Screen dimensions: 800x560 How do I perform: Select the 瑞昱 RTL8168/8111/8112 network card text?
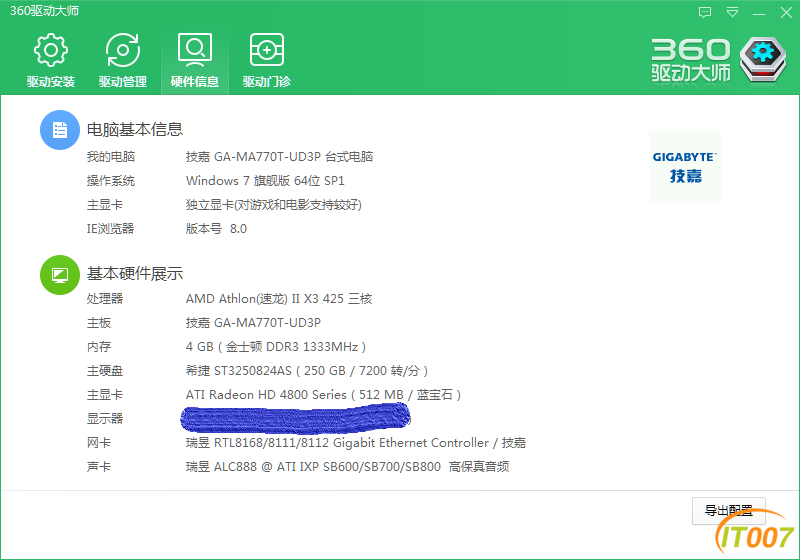(x=356, y=443)
